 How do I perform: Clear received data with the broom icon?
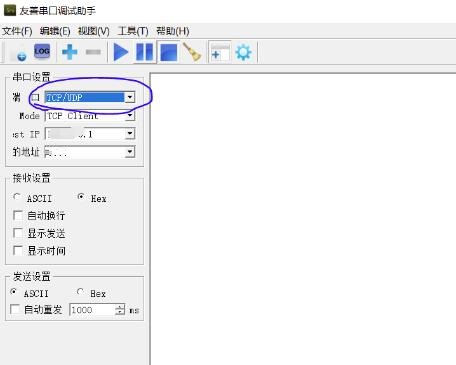pos(192,52)
